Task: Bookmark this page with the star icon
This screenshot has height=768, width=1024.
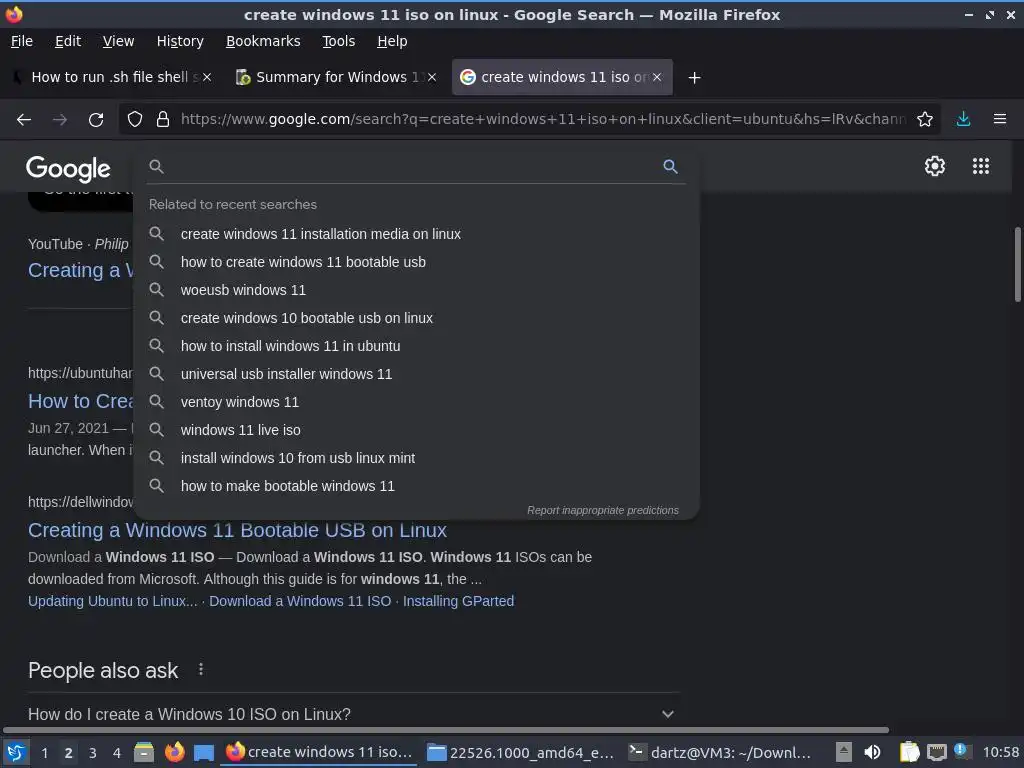Action: click(924, 120)
